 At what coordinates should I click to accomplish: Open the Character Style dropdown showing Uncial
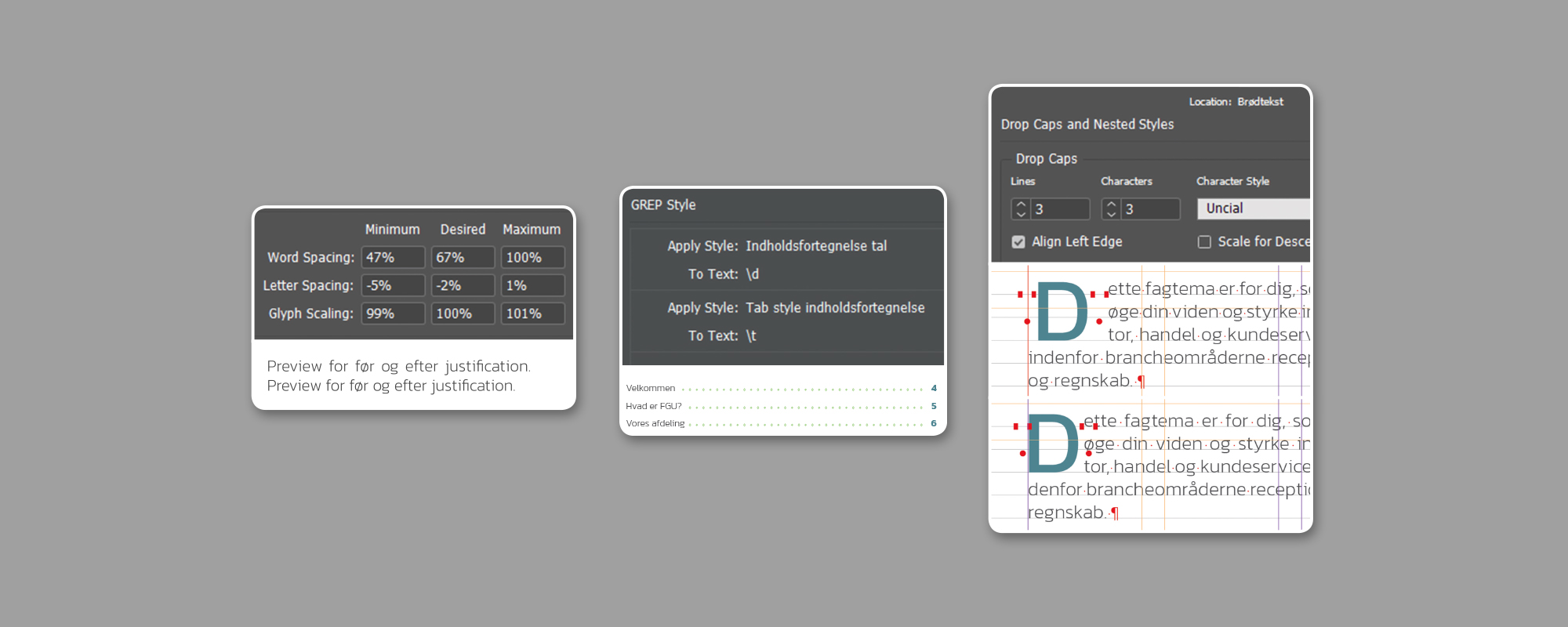coord(1253,208)
